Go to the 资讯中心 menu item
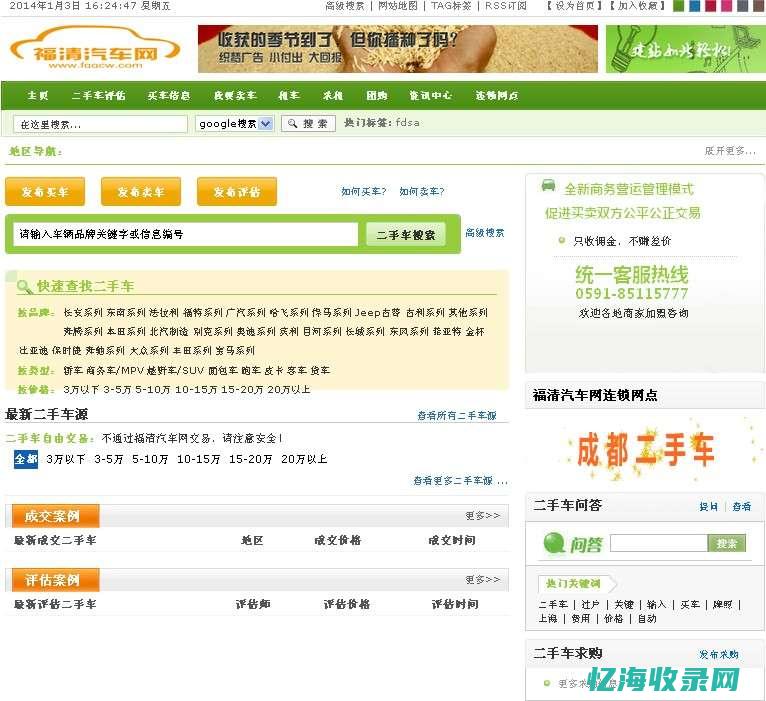The width and height of the screenshot is (766, 701). point(430,96)
